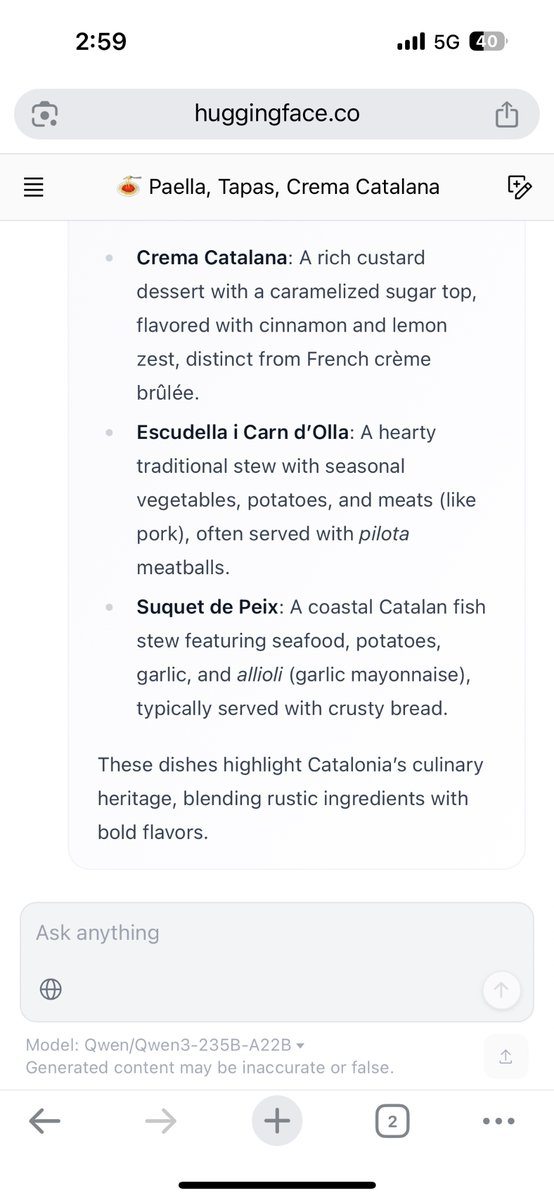Image resolution: width=554 pixels, height=1200 pixels.
Task: Open browser three-dot more menu
Action: [x=498, y=1122]
